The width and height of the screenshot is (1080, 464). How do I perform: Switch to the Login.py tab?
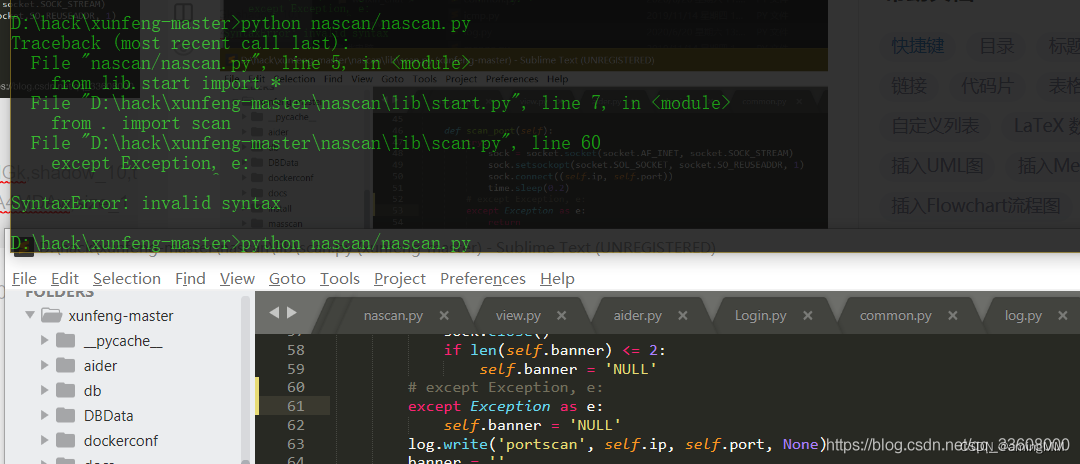click(x=760, y=316)
